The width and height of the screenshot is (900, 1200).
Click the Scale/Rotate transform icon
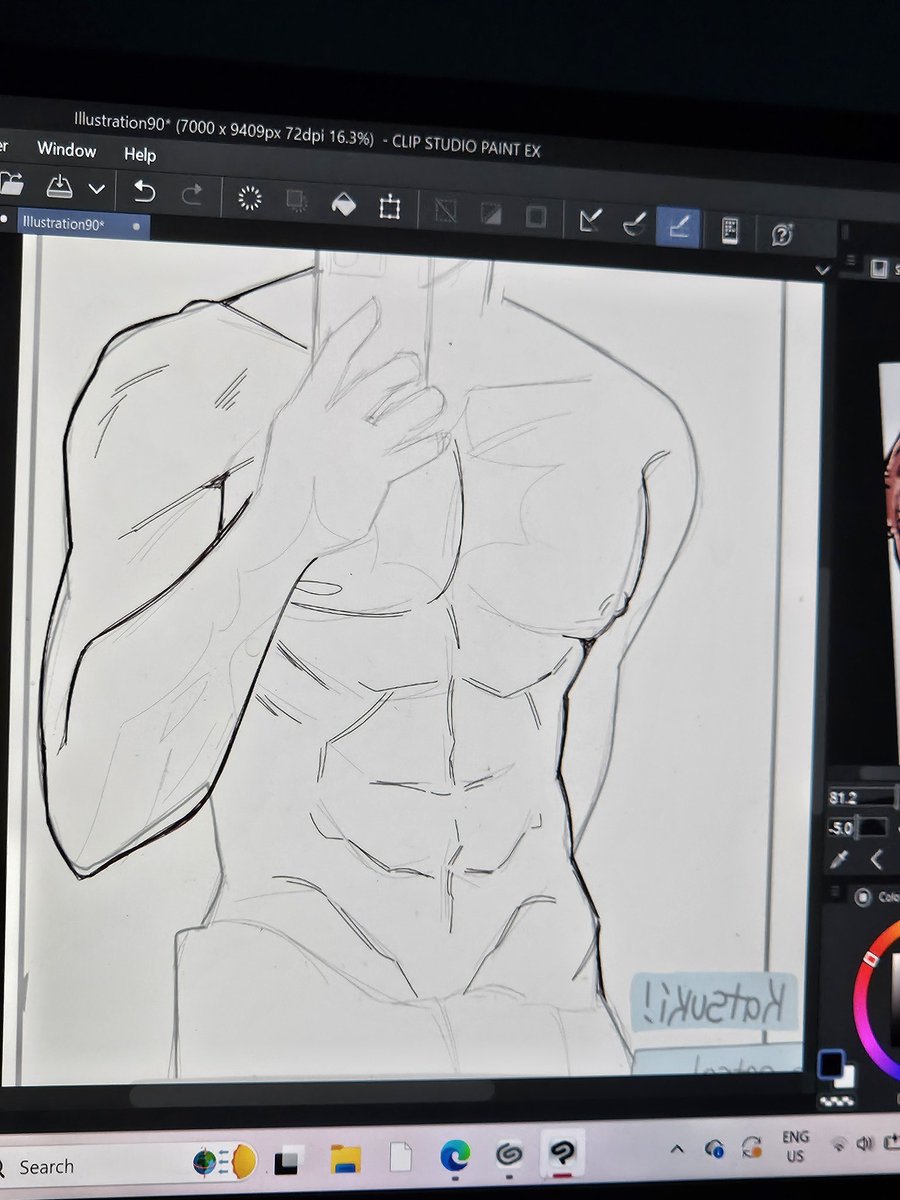389,207
